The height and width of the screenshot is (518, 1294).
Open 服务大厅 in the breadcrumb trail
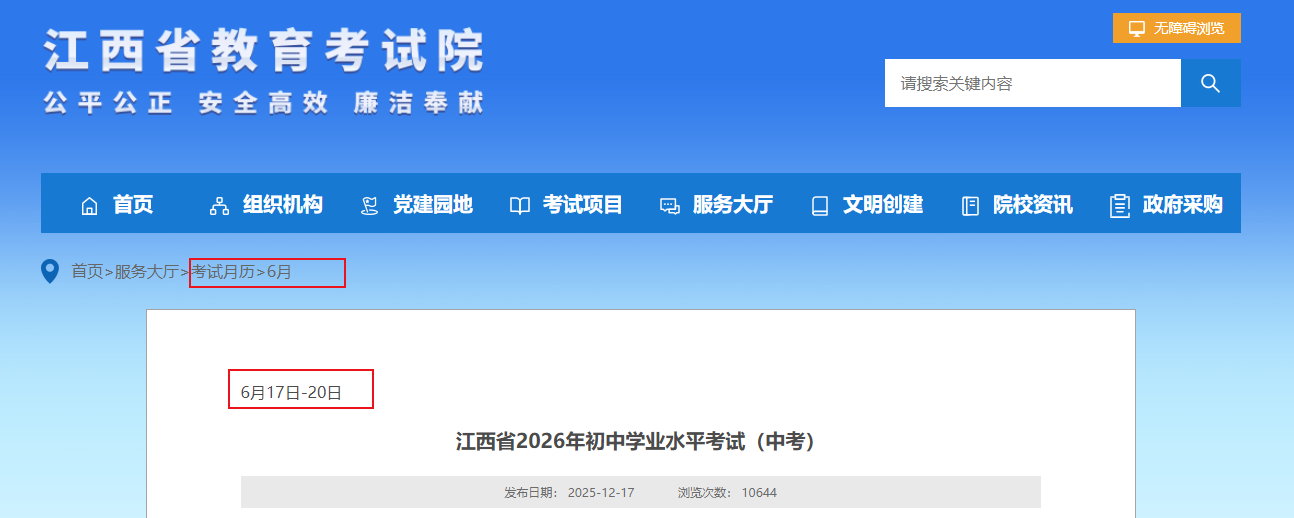(x=146, y=271)
